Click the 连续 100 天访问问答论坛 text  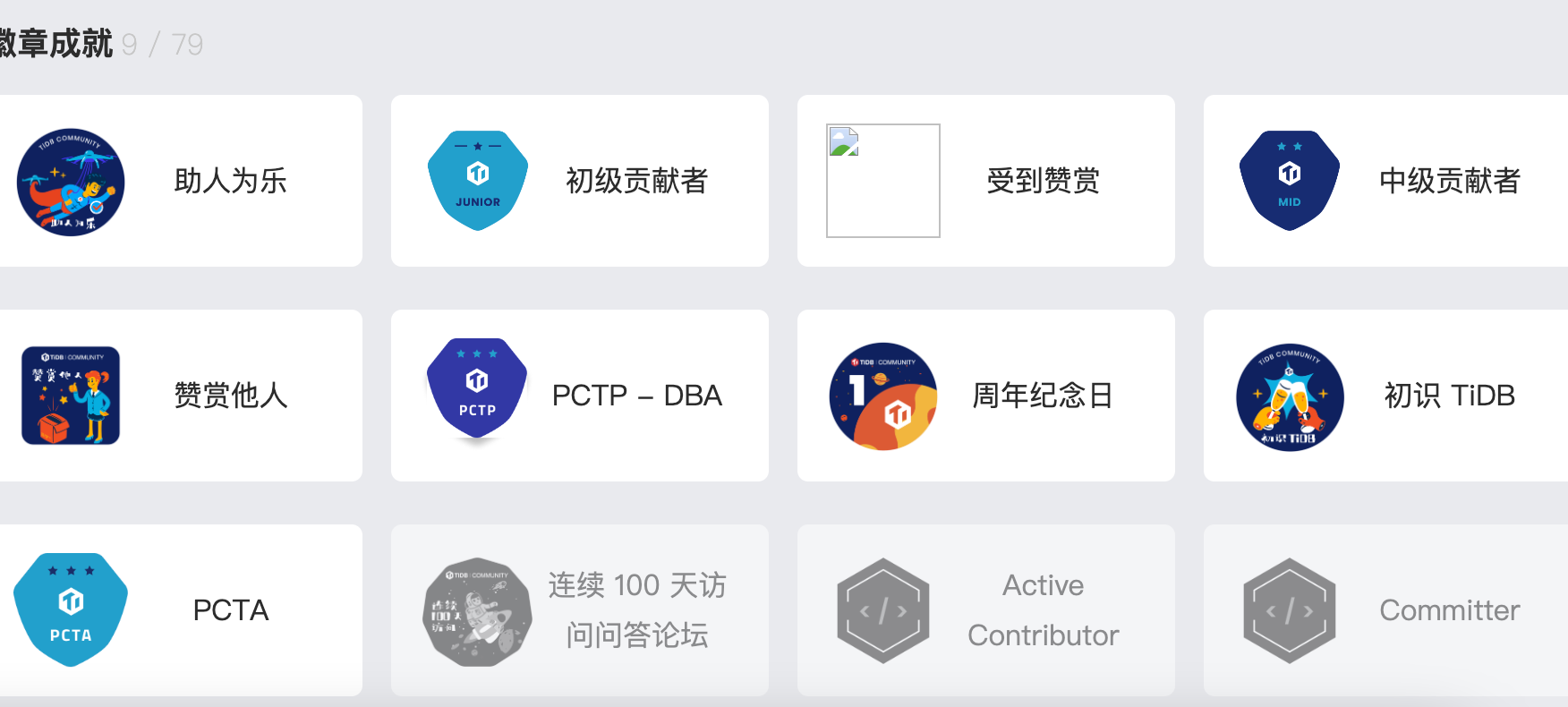(636, 610)
